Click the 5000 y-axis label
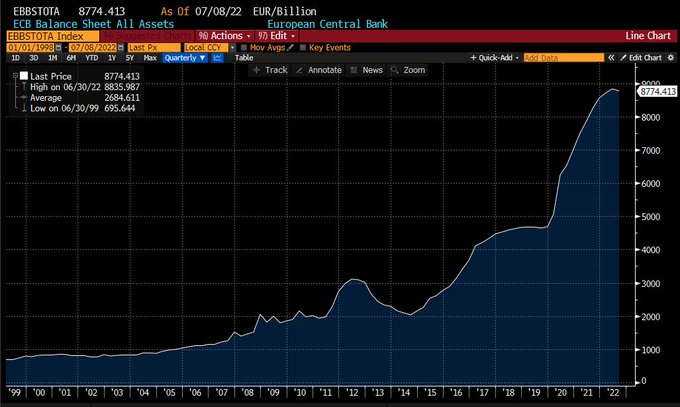The width and height of the screenshot is (680, 407). (x=651, y=217)
